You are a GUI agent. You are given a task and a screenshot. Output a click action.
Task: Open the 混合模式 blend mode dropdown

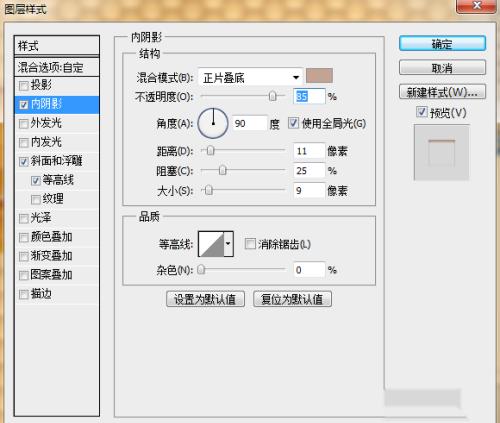[x=250, y=78]
